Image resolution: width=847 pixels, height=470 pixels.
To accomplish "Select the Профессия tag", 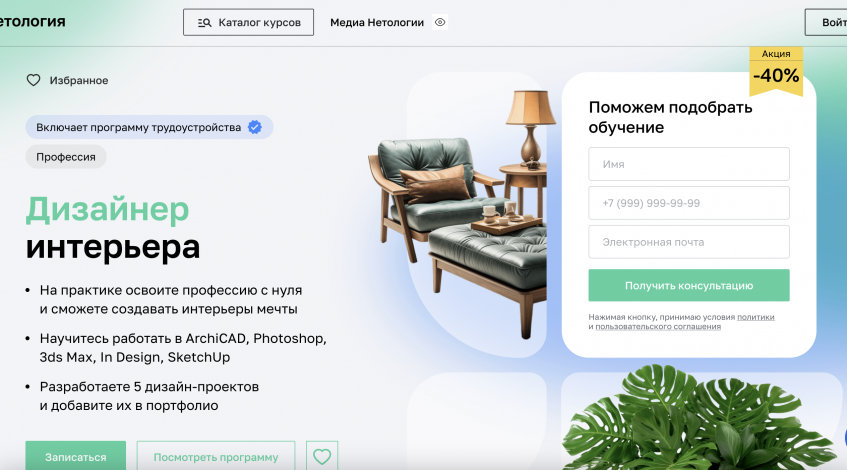I will pyautogui.click(x=66, y=157).
